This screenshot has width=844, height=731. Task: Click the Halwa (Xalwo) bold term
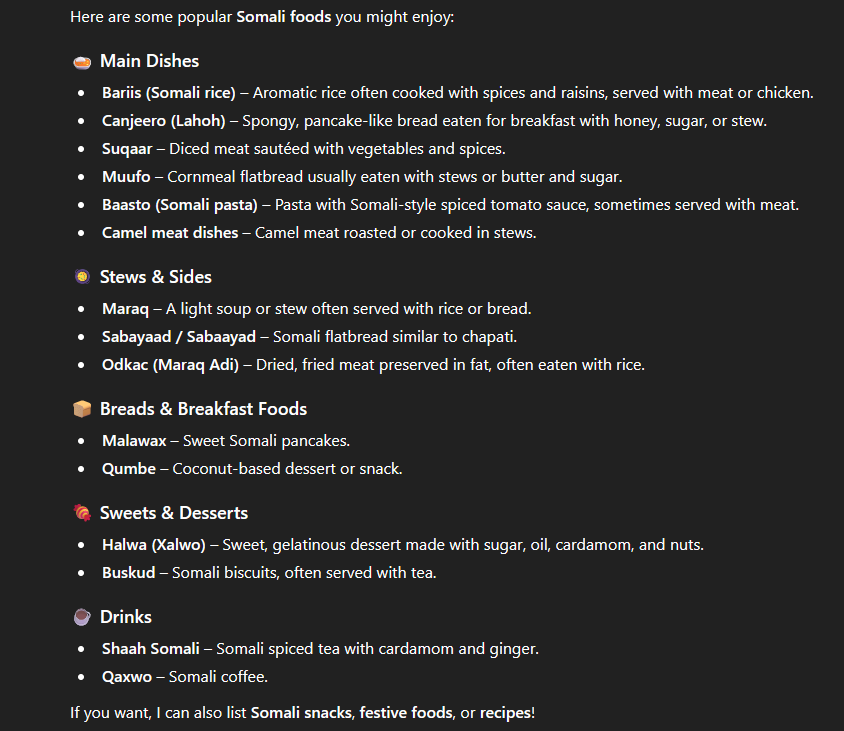coord(153,545)
